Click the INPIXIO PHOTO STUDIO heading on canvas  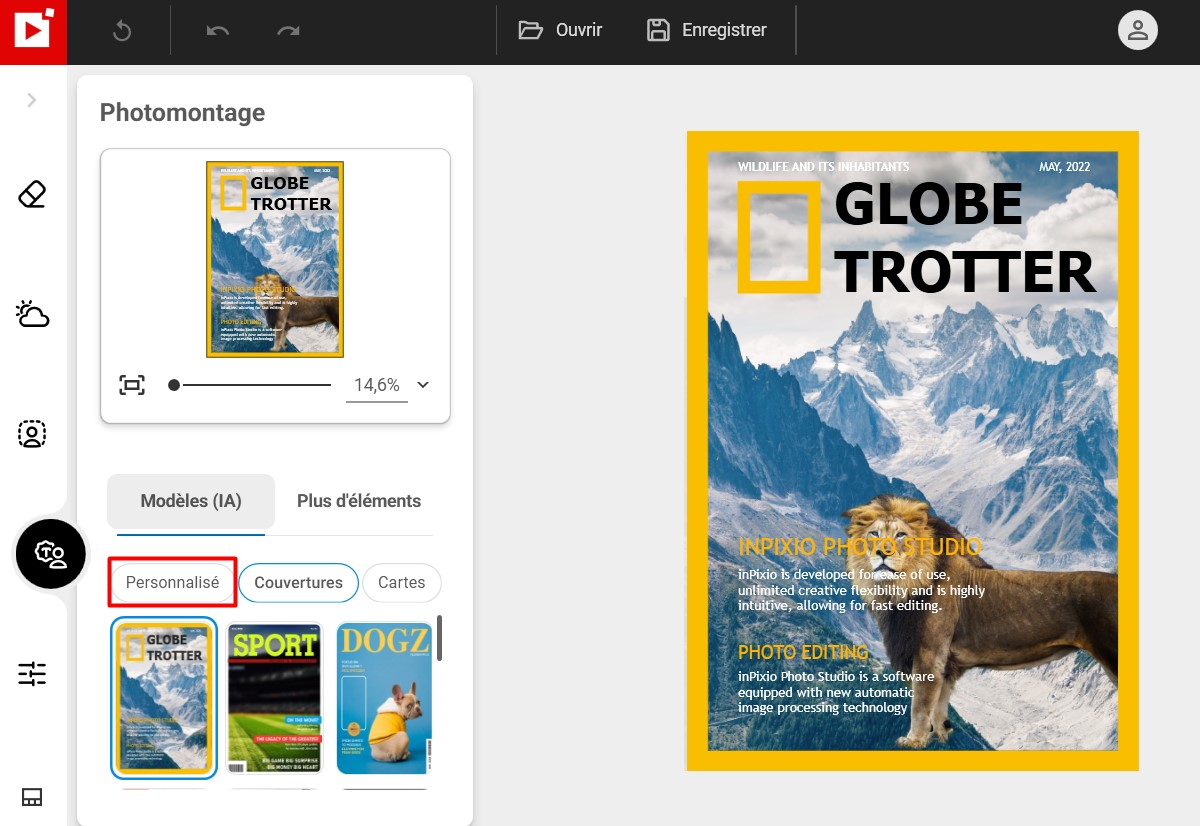(860, 547)
